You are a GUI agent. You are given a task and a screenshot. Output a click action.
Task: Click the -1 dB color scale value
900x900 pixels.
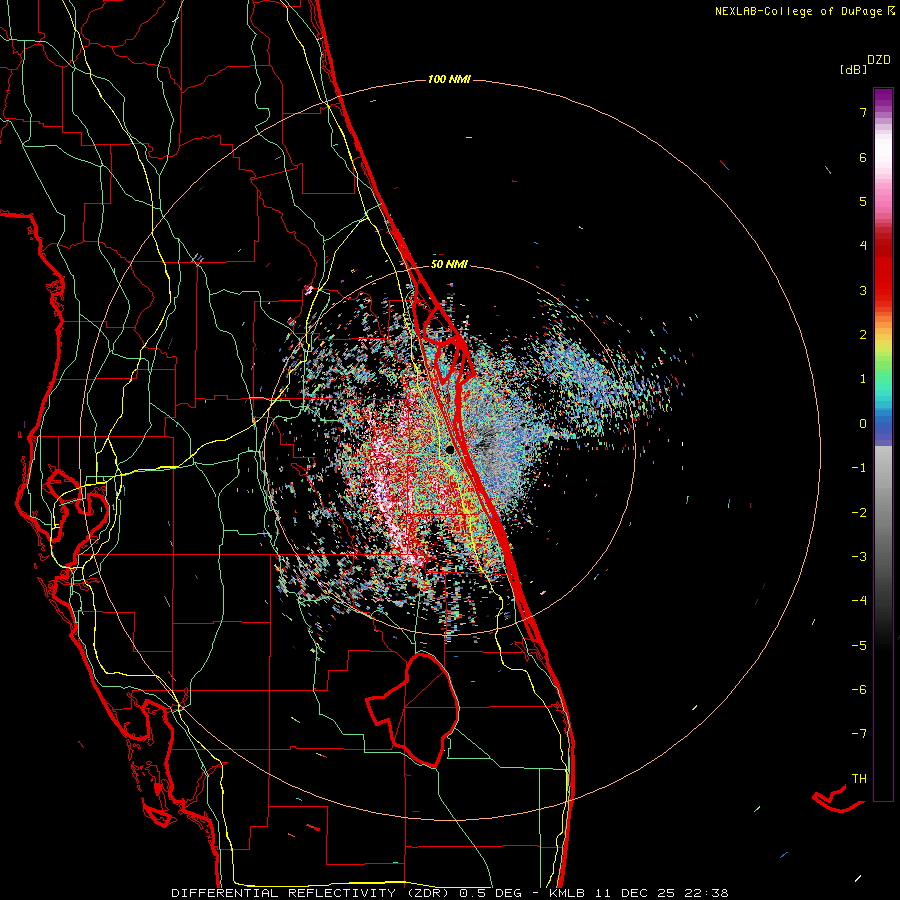coord(858,468)
